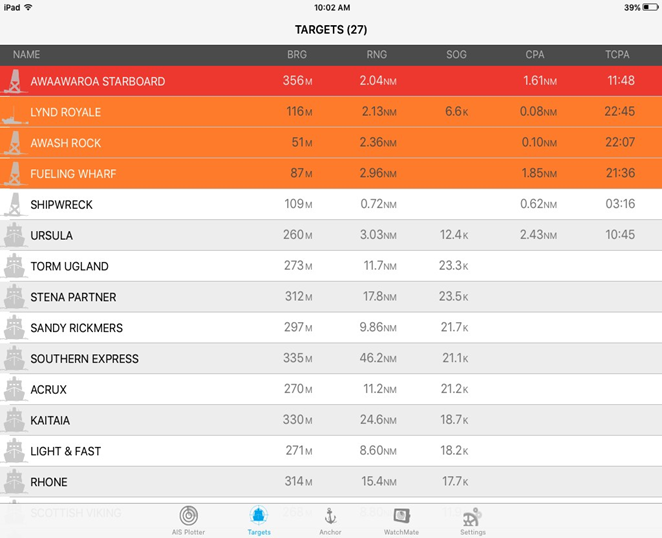Sort targets by NAME column header
This screenshot has width=662, height=538.
point(26,54)
